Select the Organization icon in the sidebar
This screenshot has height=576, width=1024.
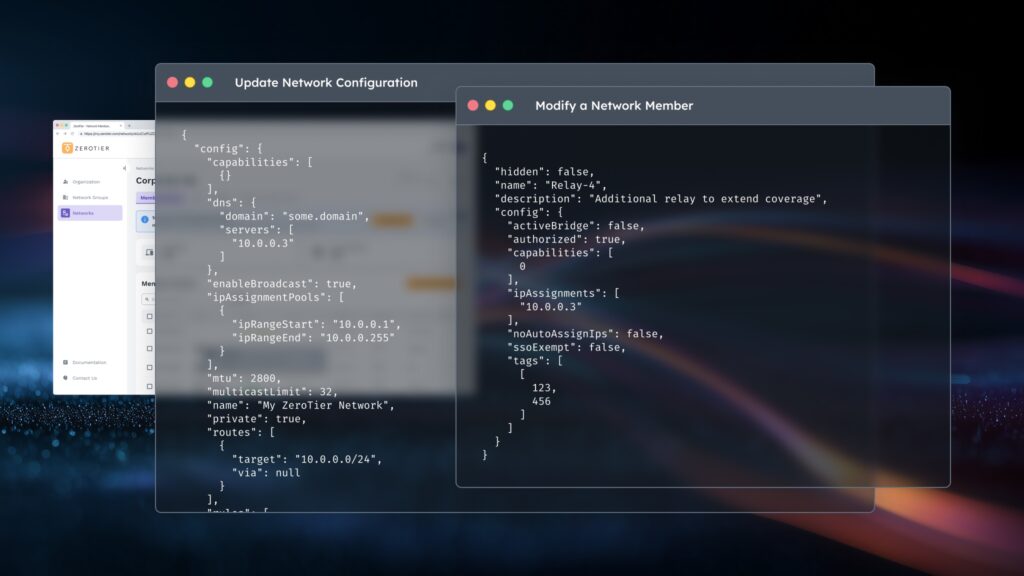[x=65, y=182]
